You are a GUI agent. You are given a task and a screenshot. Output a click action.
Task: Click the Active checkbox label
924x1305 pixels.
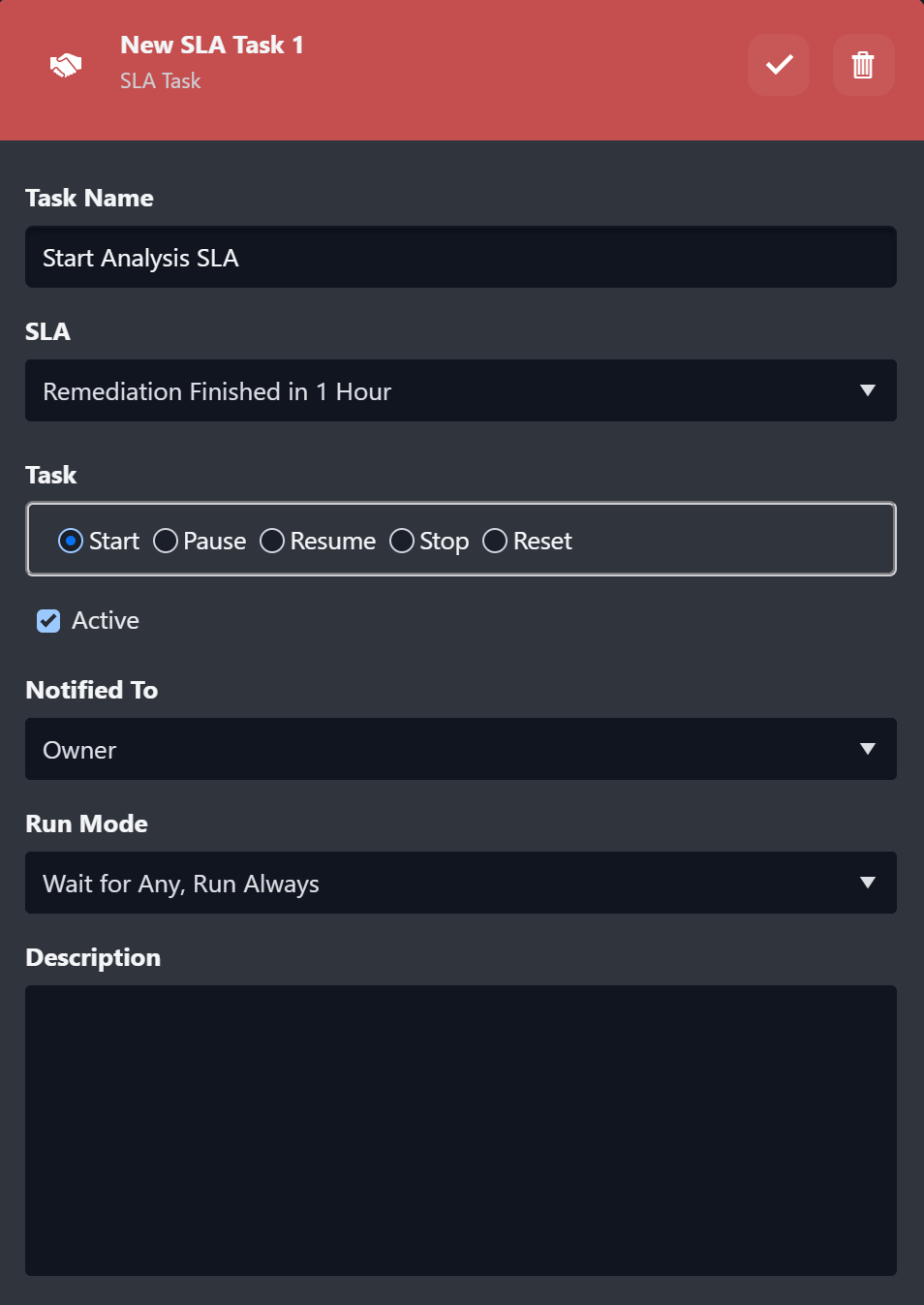click(106, 621)
